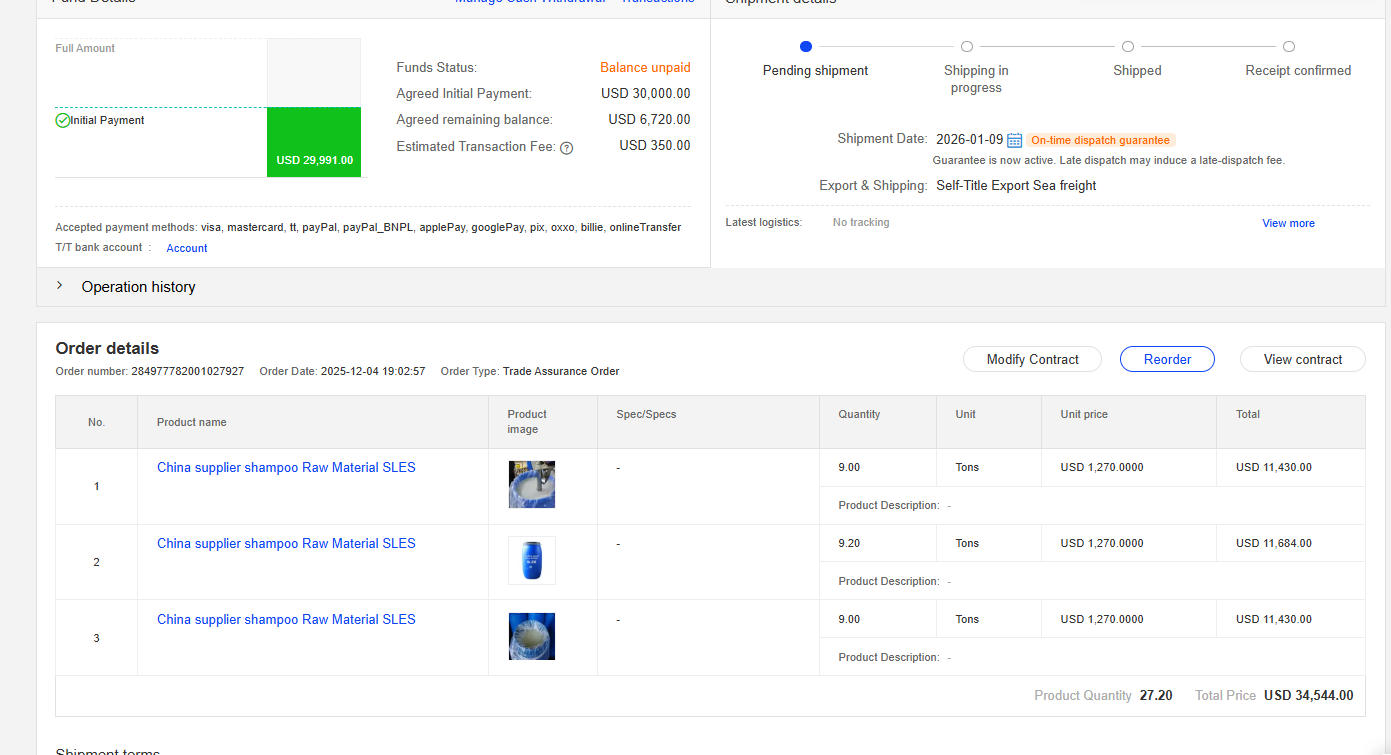Click the Shipping in progress step circle
The image size is (1391, 755).
pyautogui.click(x=967, y=46)
